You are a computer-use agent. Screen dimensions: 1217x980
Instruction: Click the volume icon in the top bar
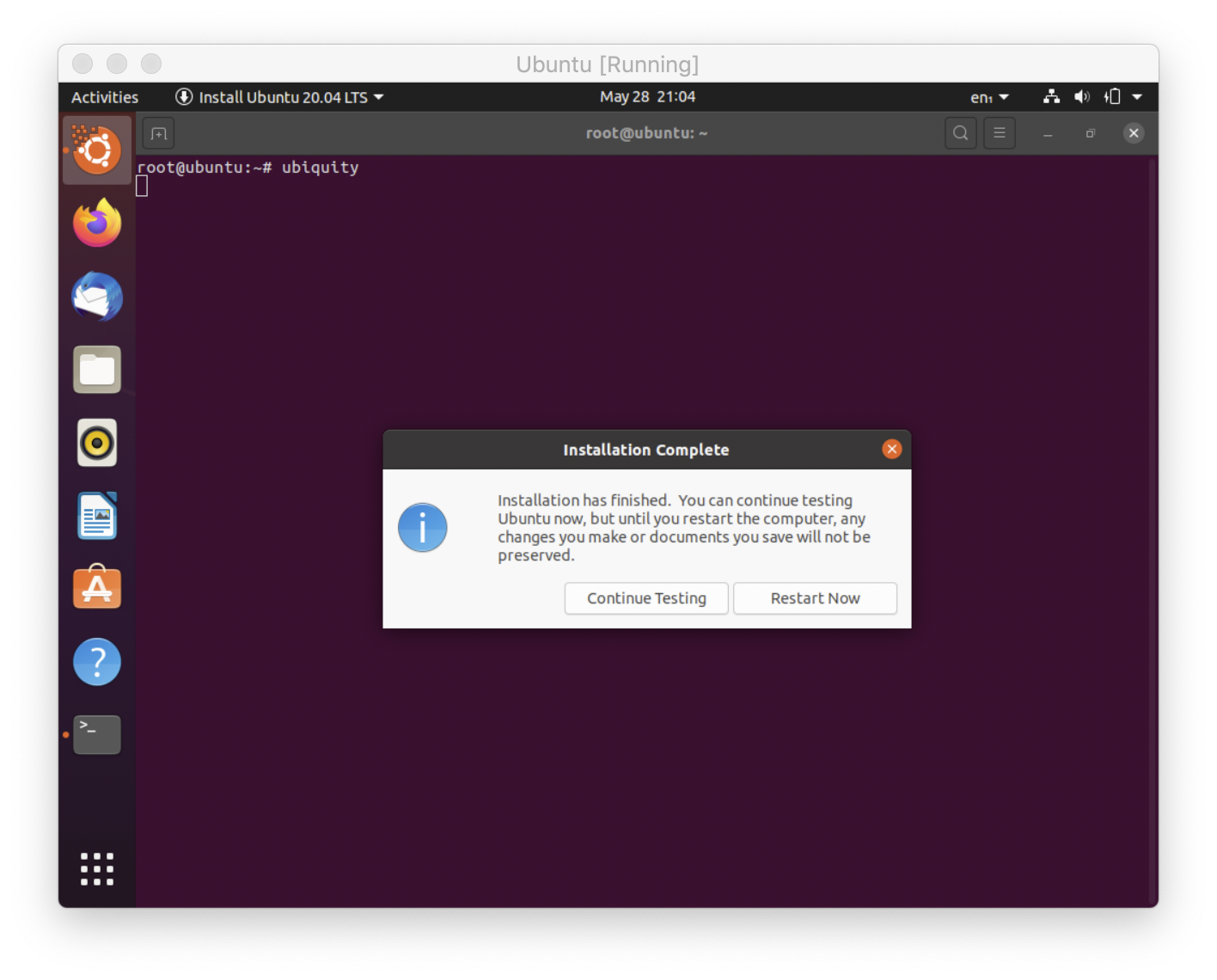(1082, 96)
